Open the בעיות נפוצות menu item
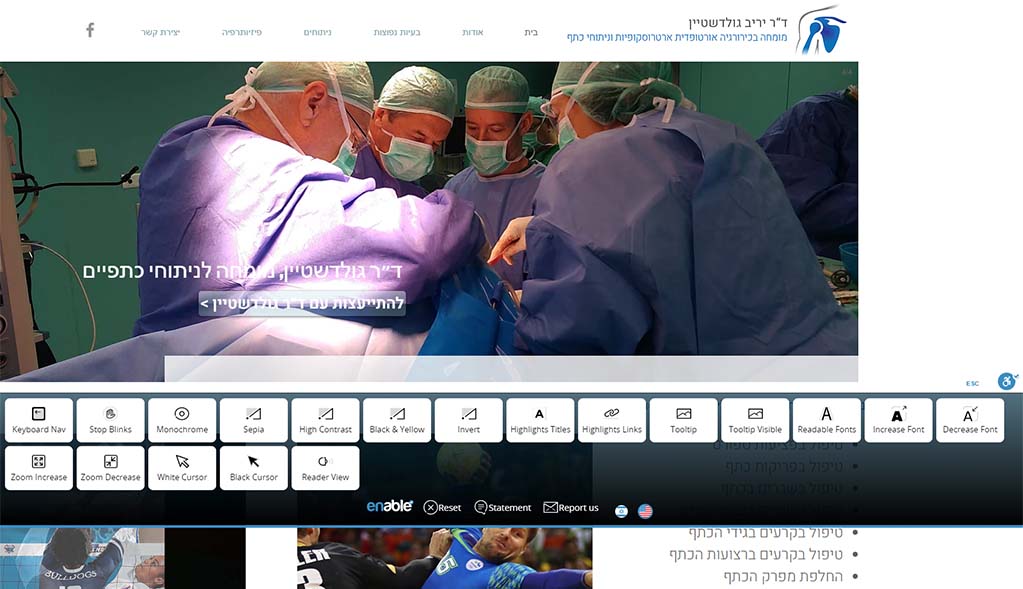 tap(397, 32)
